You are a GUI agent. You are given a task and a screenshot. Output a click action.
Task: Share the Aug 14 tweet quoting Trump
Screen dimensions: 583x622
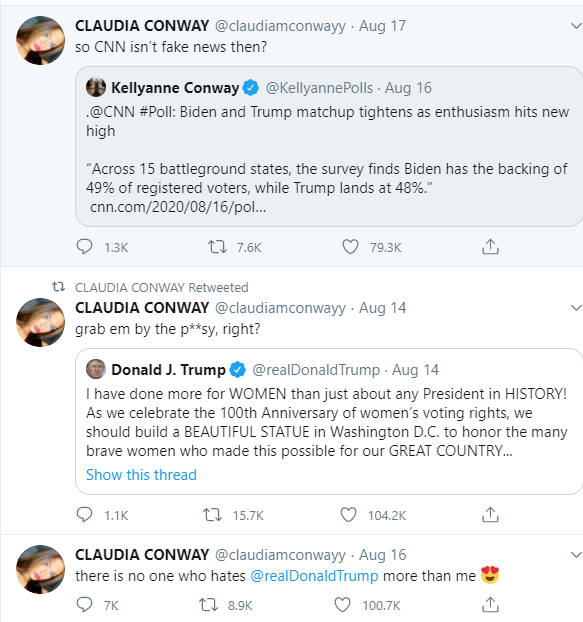pos(490,515)
